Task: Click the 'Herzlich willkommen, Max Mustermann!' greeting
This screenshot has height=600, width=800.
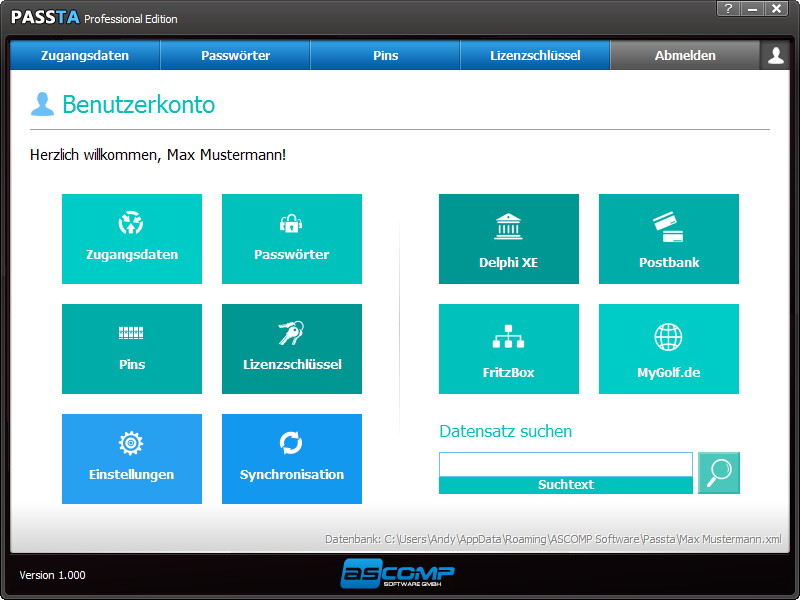Action: pyautogui.click(x=158, y=155)
